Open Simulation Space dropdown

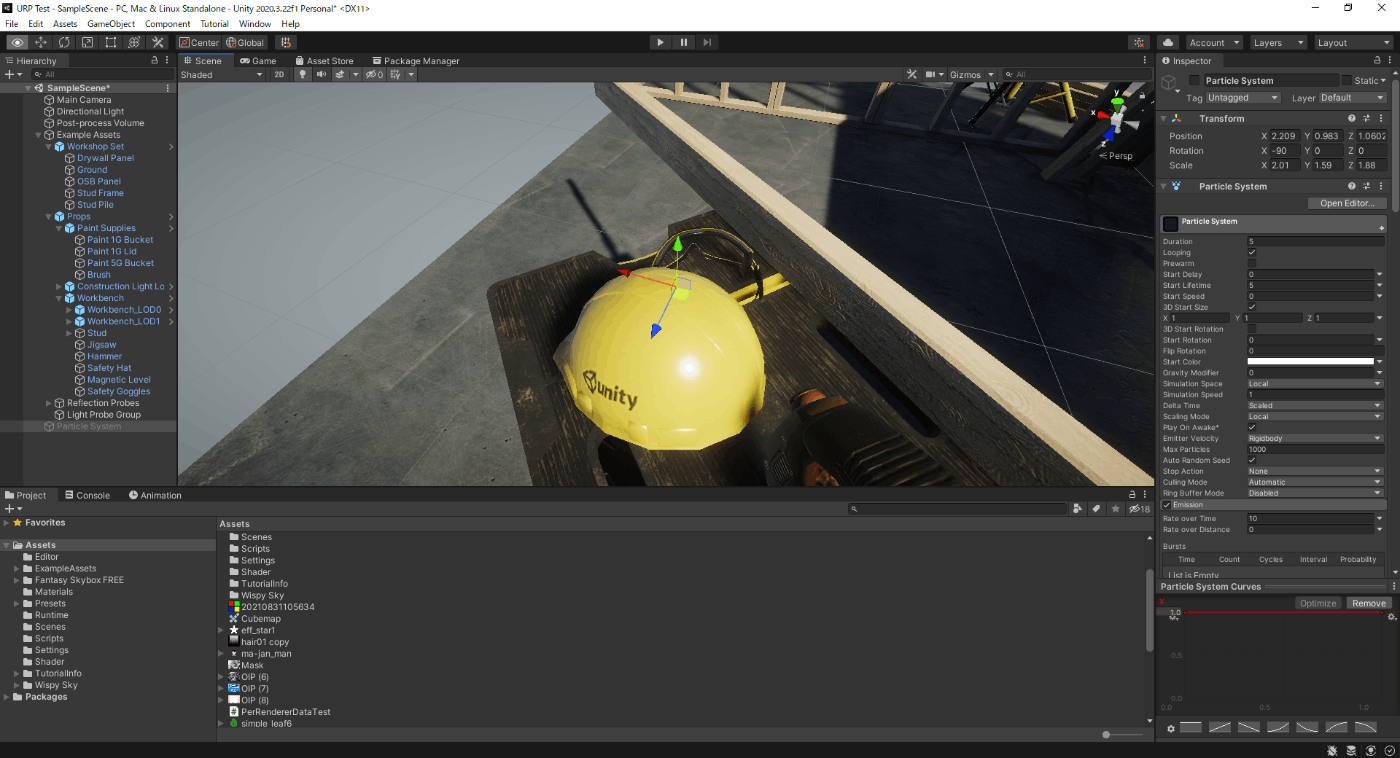[1315, 384]
